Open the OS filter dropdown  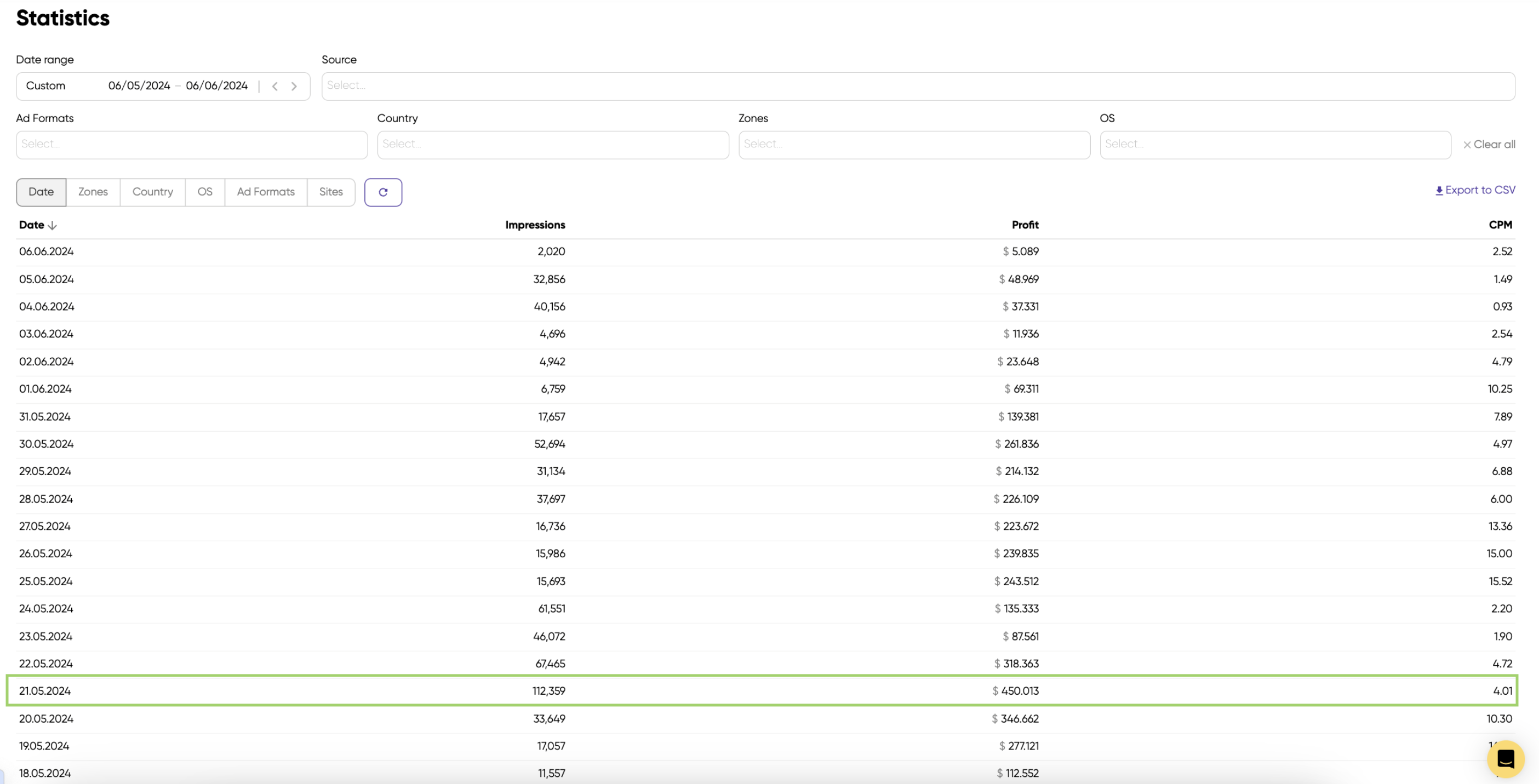pyautogui.click(x=1275, y=145)
